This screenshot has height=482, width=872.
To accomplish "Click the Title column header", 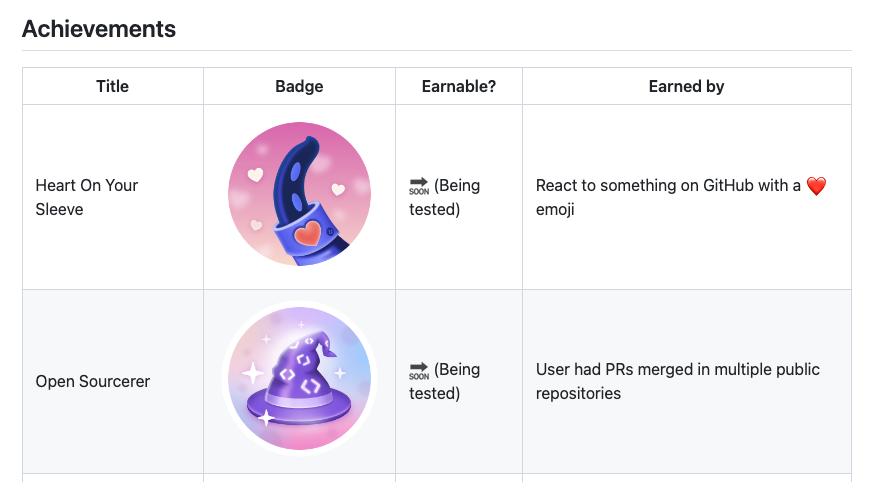I will [x=112, y=87].
